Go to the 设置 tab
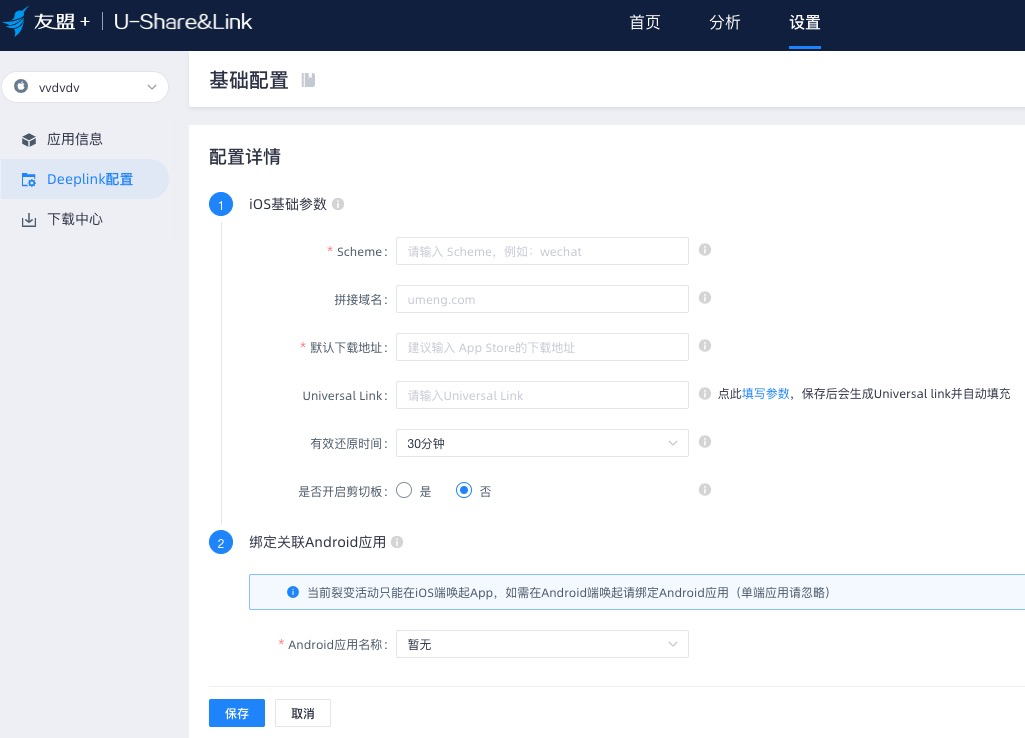The image size is (1025, 738). coord(805,23)
